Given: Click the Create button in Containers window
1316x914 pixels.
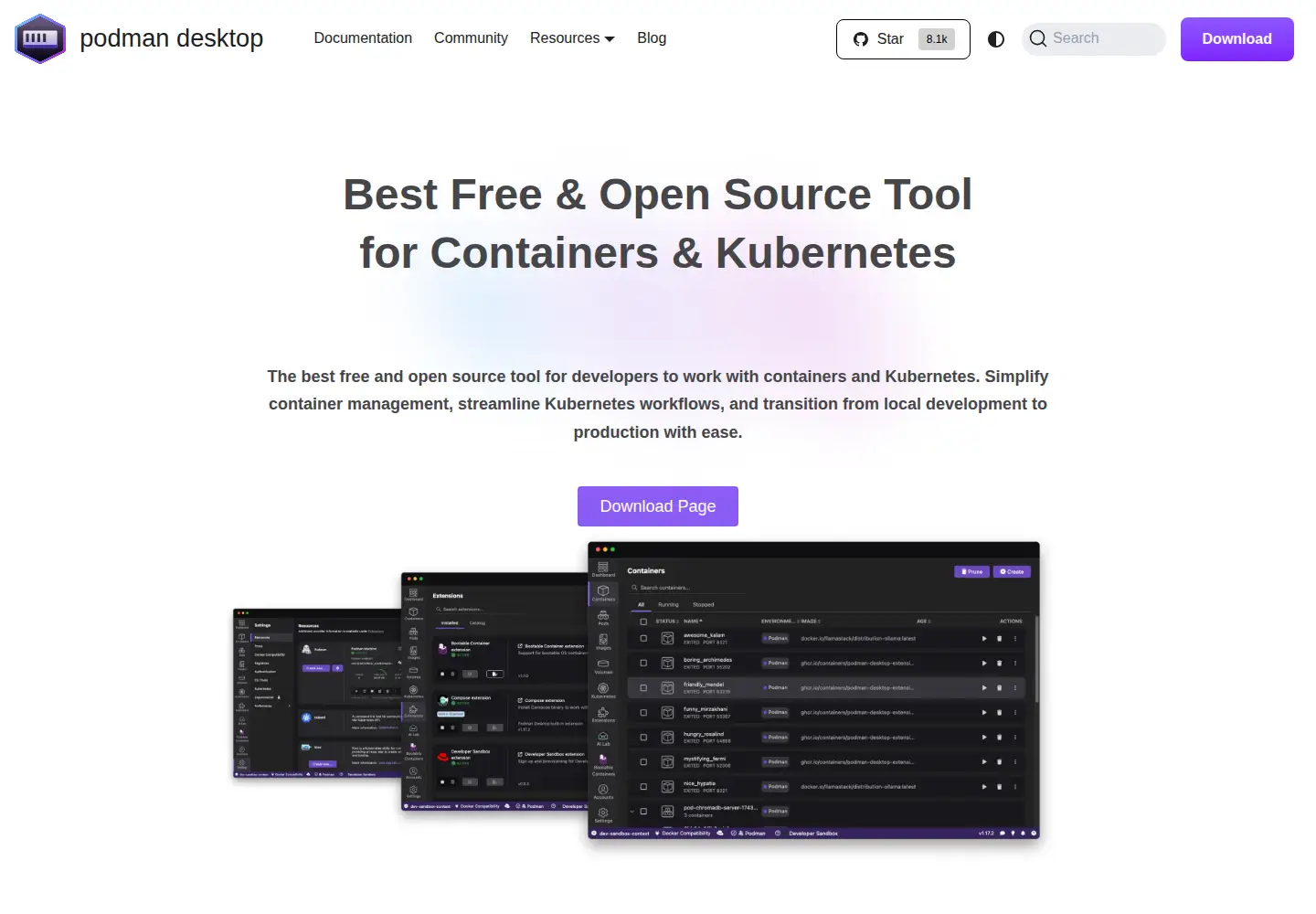Looking at the screenshot, I should (1013, 571).
